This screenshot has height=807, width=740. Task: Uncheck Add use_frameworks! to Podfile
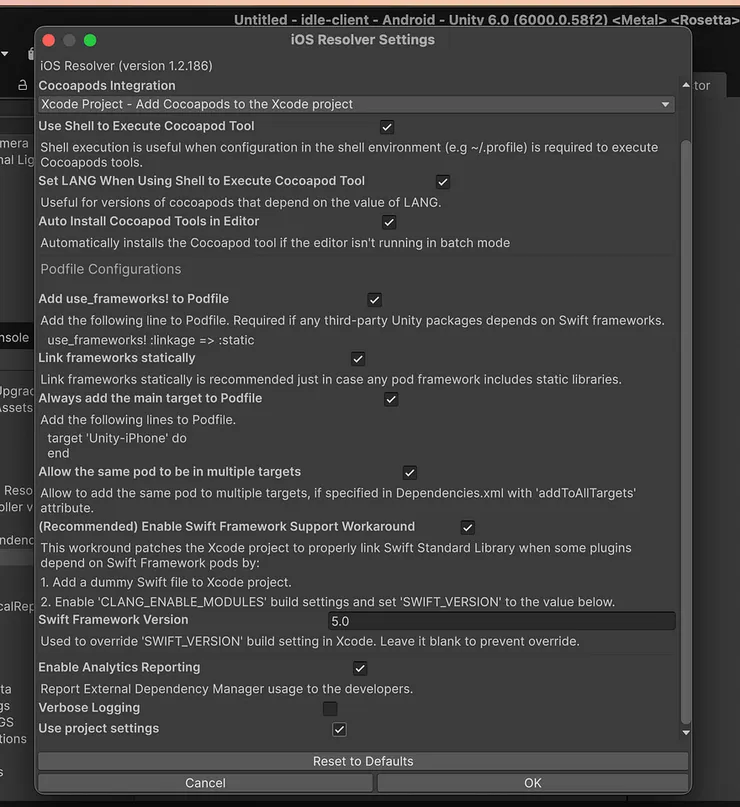pos(375,300)
